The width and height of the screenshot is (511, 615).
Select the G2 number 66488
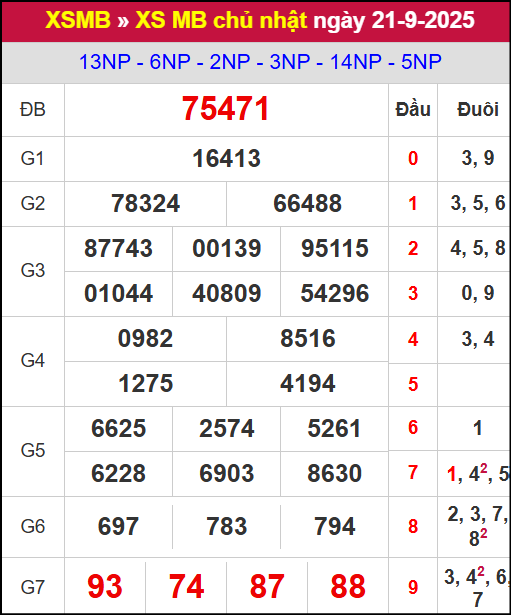coord(307,204)
